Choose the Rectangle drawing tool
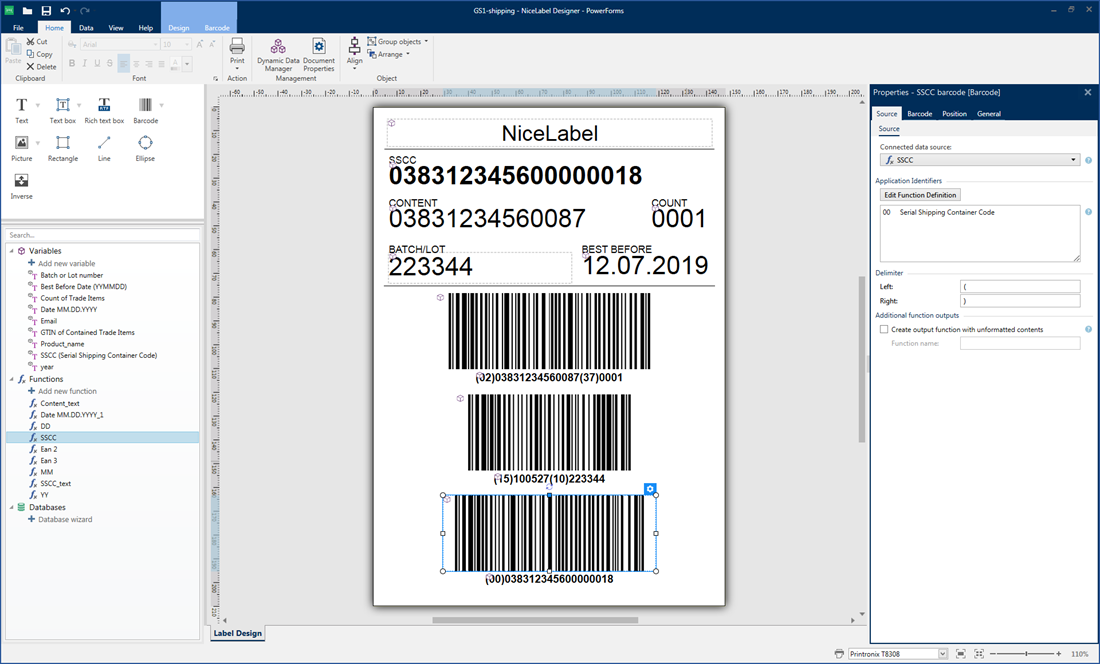The width and height of the screenshot is (1100, 664). 63,147
